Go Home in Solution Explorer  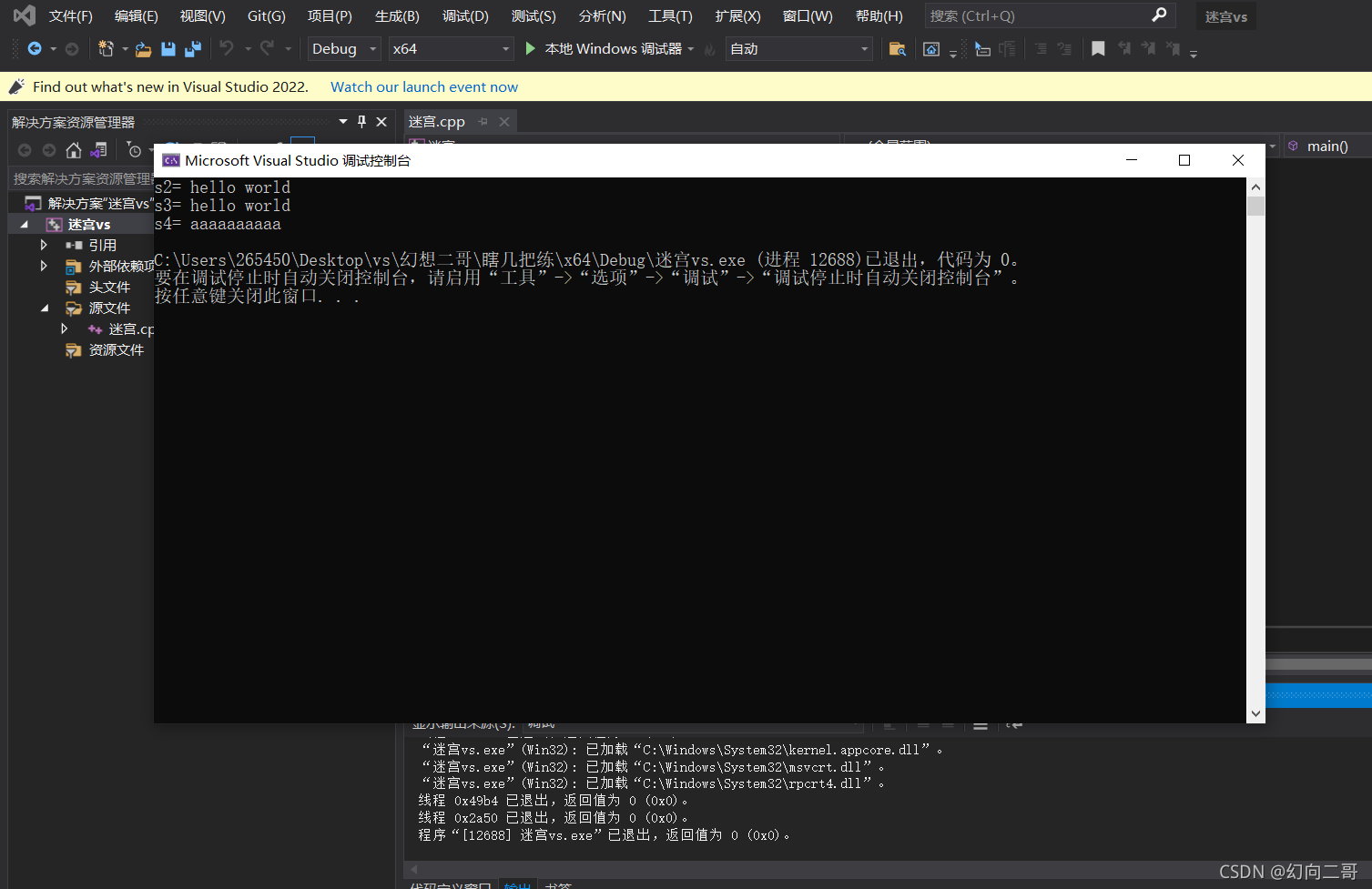pos(74,150)
